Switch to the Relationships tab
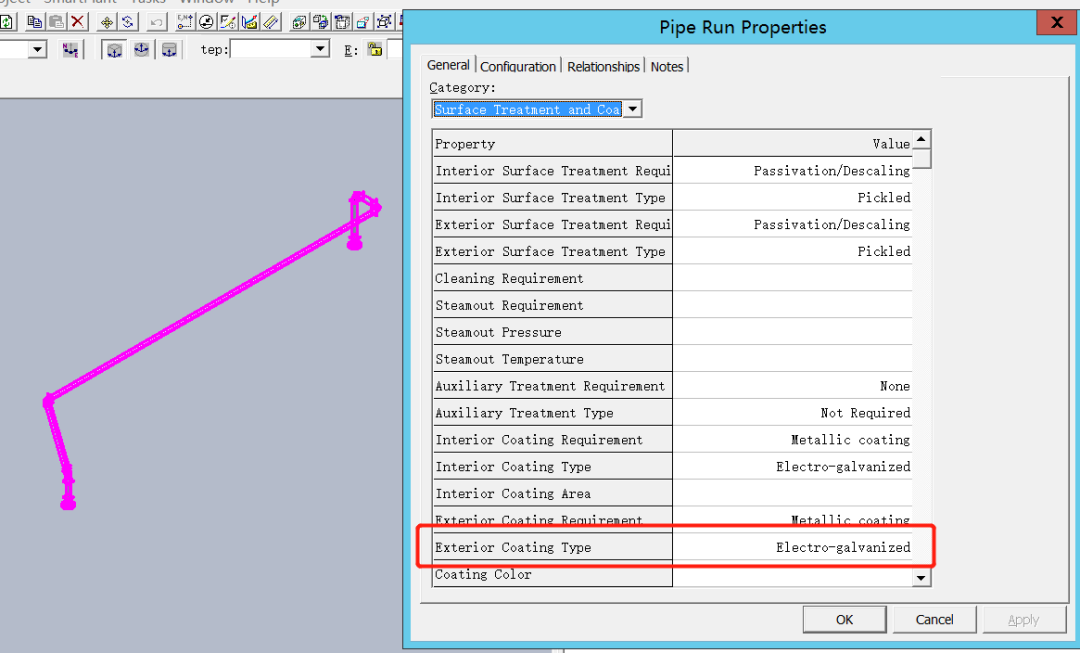1080x653 pixels. pos(603,67)
